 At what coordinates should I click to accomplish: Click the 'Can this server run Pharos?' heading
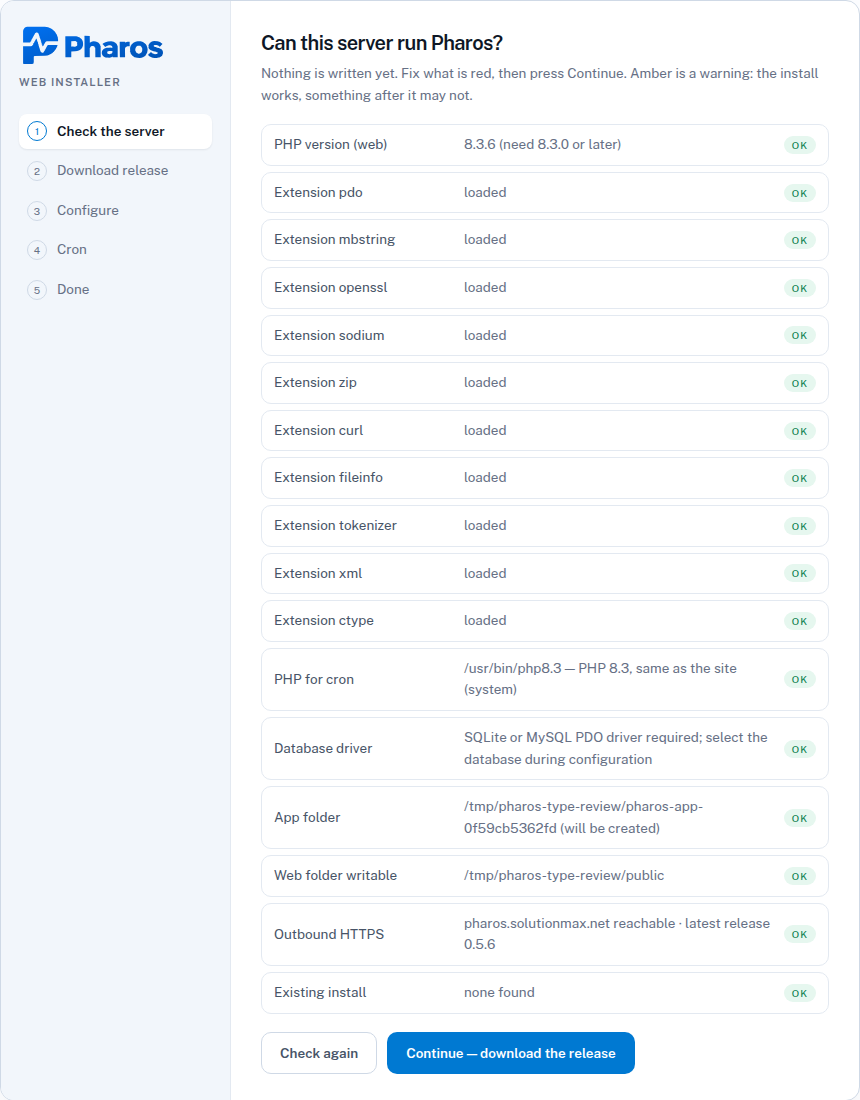382,43
